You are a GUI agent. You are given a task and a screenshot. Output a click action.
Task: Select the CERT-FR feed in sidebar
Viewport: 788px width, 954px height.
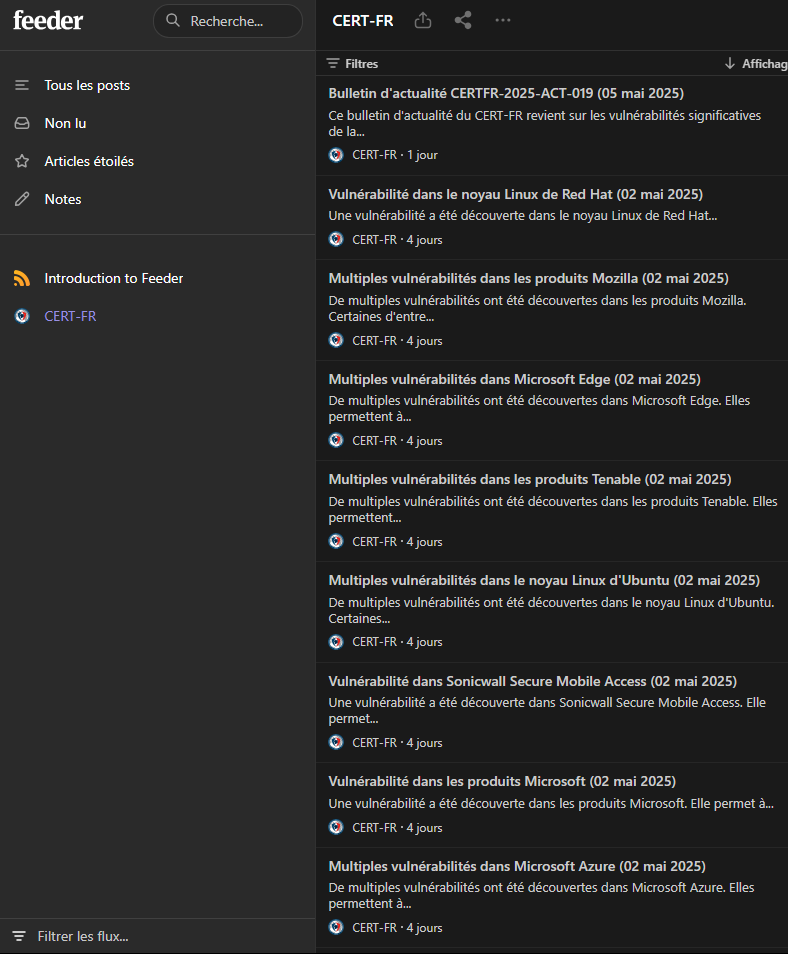click(x=70, y=316)
